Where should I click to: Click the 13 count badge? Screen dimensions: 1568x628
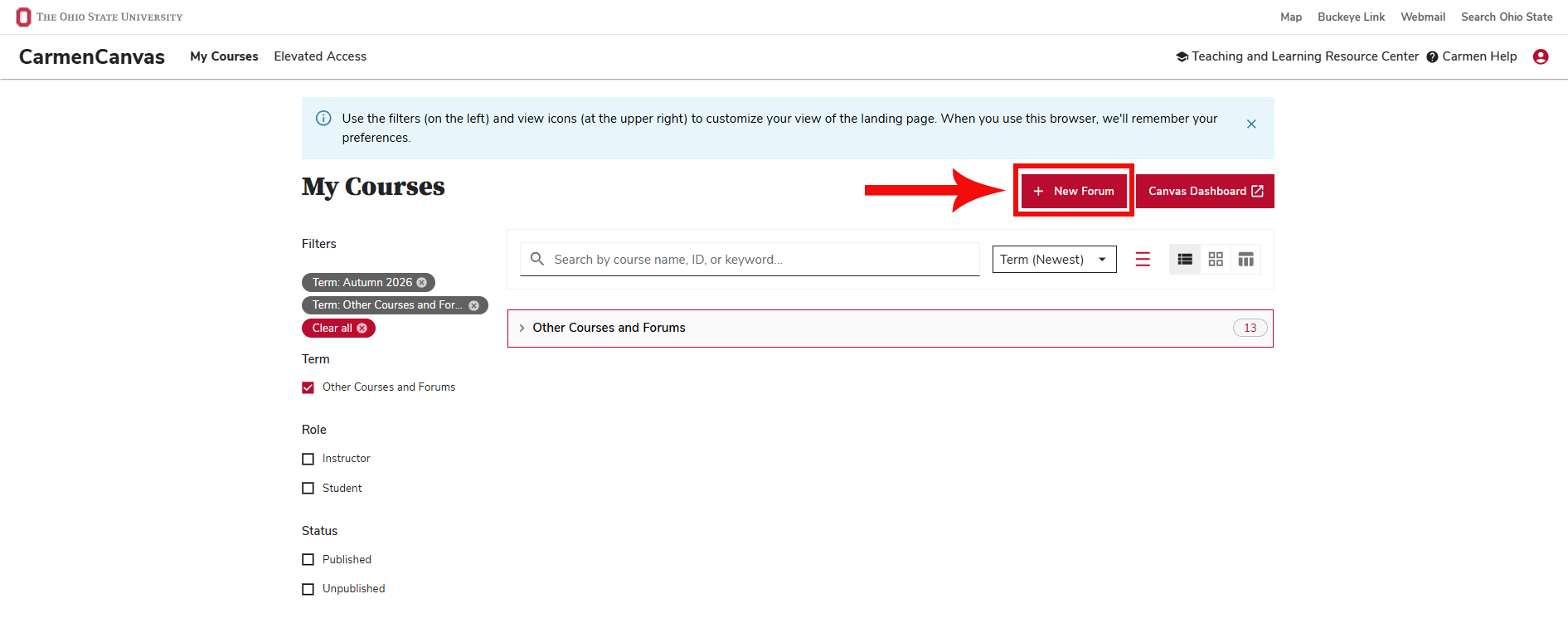tap(1250, 328)
